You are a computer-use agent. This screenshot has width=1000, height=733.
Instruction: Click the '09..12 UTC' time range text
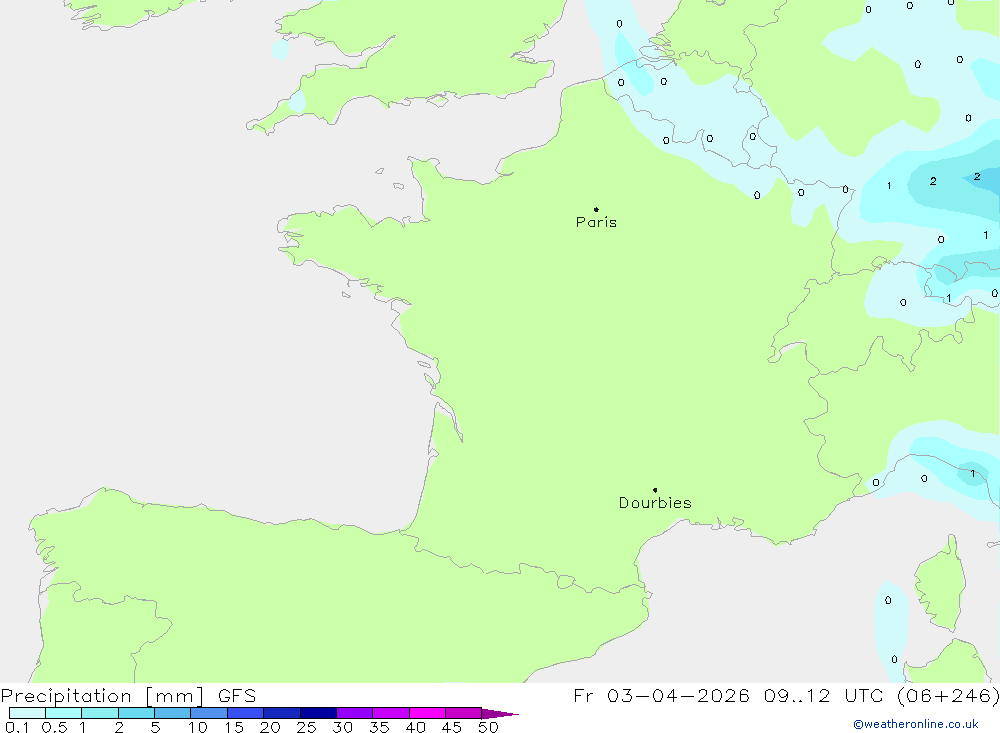pyautogui.click(x=823, y=695)
